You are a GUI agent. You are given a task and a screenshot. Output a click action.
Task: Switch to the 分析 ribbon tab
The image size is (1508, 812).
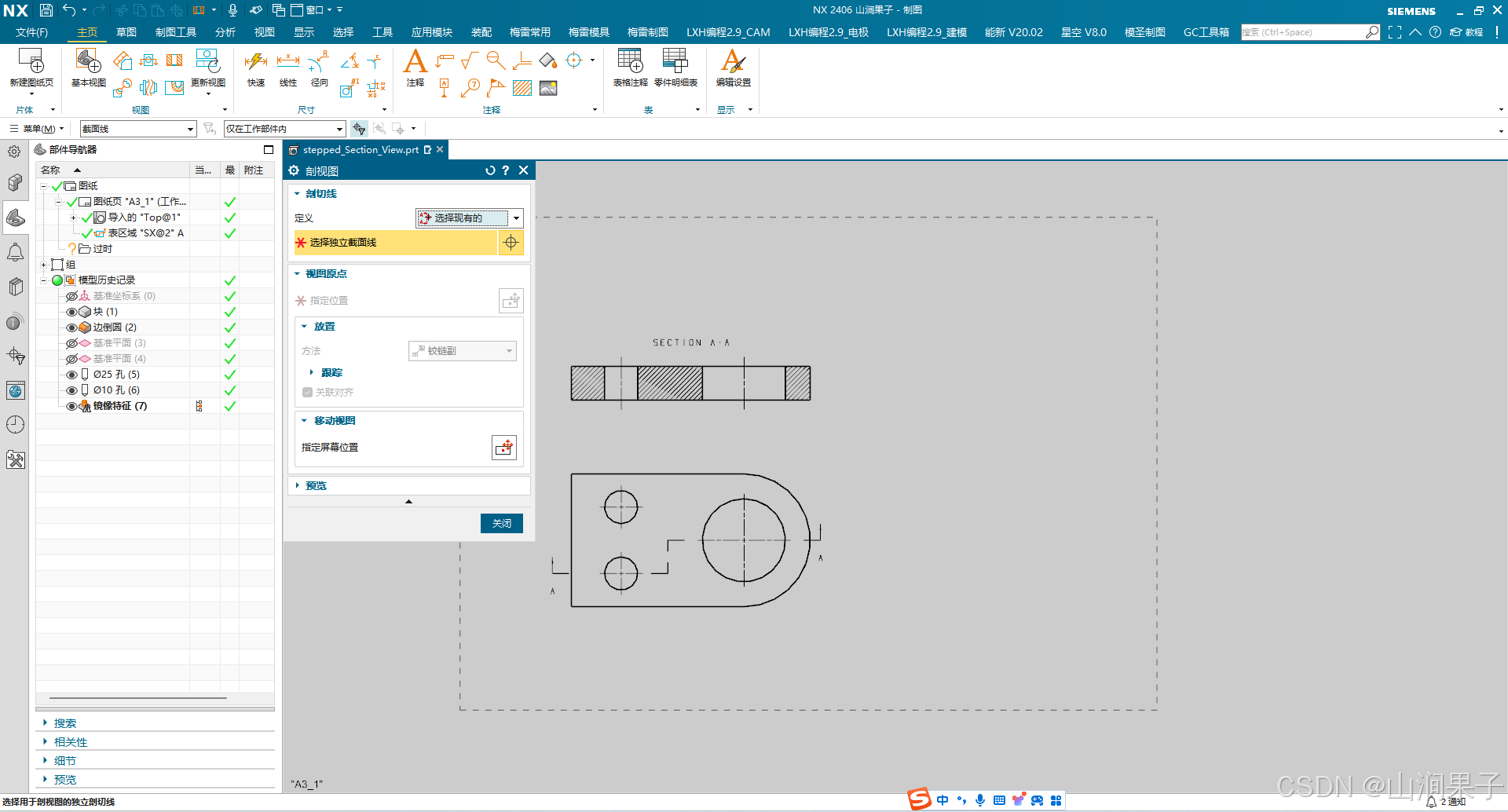(225, 32)
